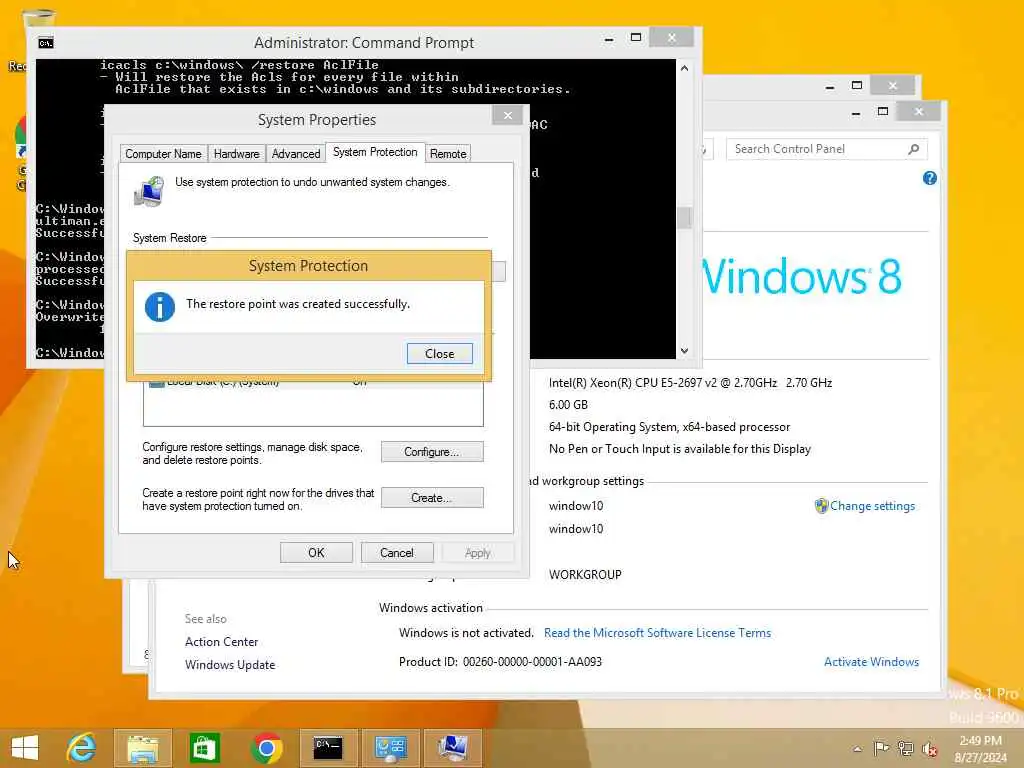Viewport: 1024px width, 768px height.
Task: Open the Command Prompt window system menu icon
Action: [x=46, y=43]
